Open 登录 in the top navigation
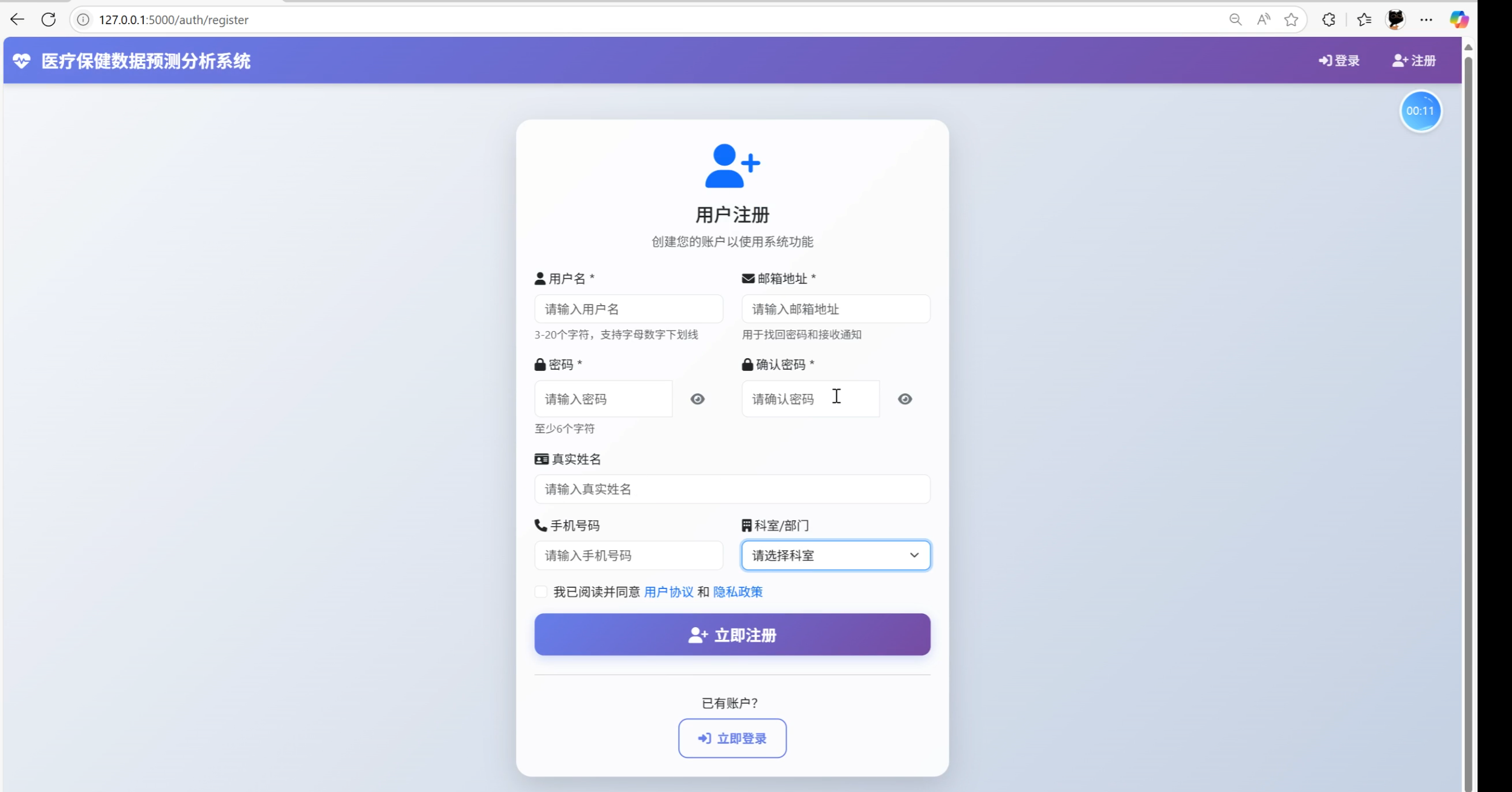This screenshot has width=1512, height=792. (1339, 60)
